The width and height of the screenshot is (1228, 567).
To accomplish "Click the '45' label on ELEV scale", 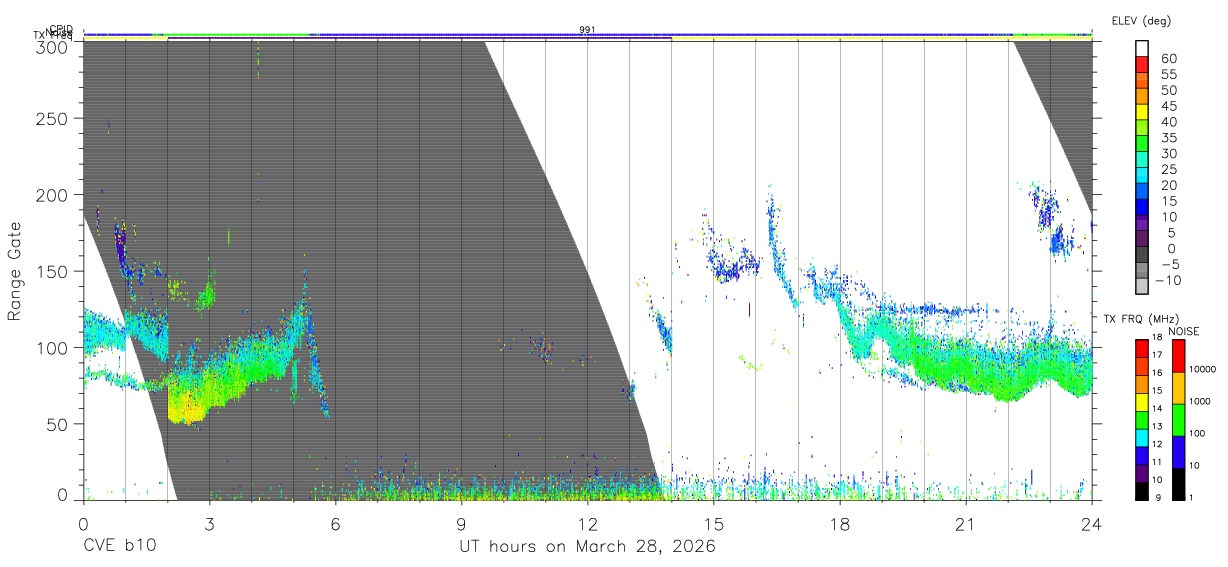I will [x=1169, y=106].
